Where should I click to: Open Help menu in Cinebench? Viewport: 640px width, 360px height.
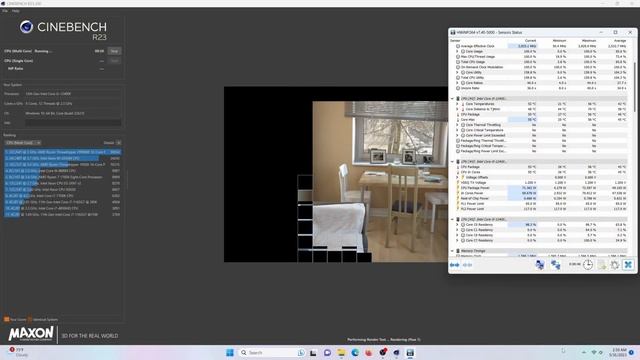[16, 11]
